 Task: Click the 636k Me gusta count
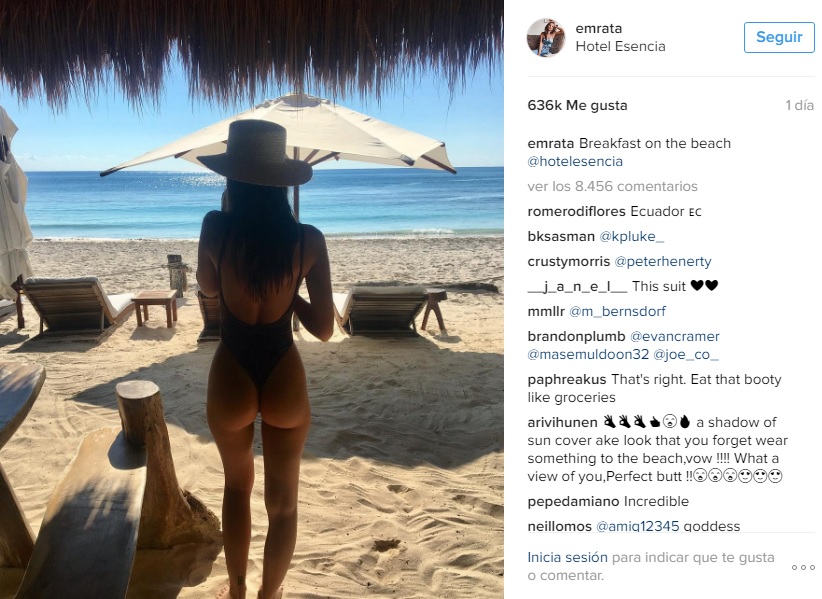point(577,105)
